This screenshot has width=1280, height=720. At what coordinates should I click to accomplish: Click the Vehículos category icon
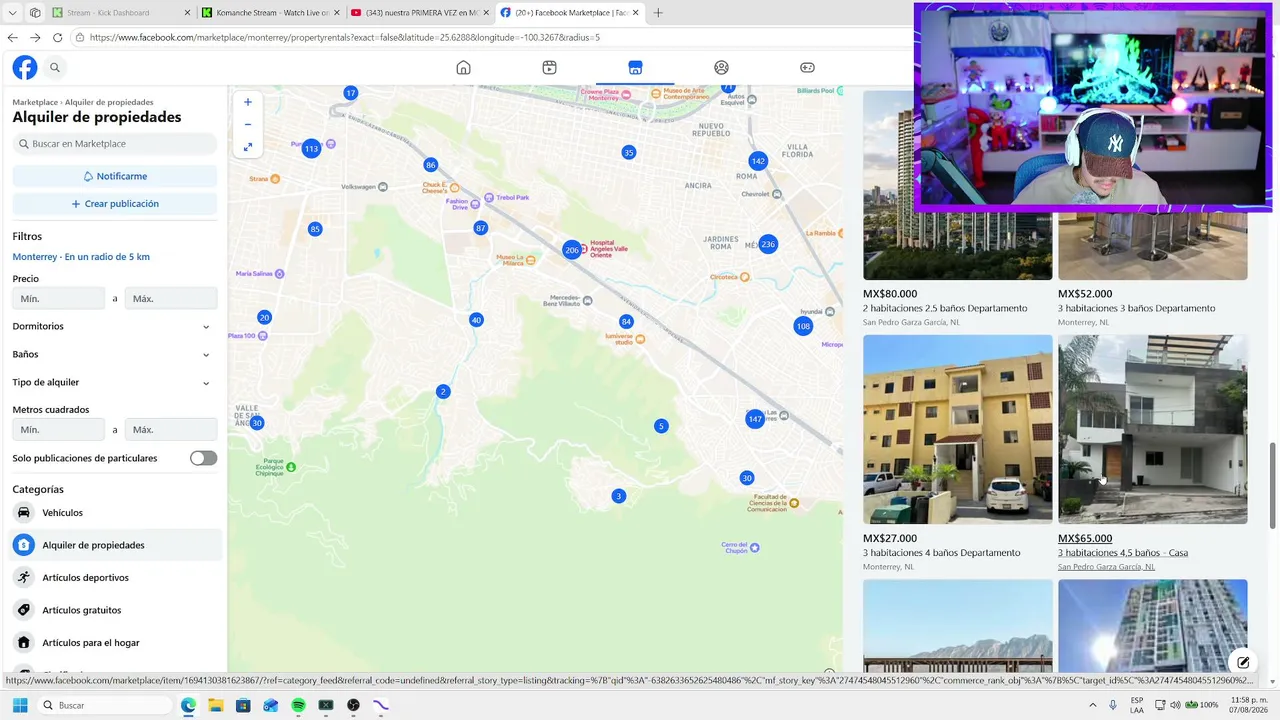pos(23,513)
